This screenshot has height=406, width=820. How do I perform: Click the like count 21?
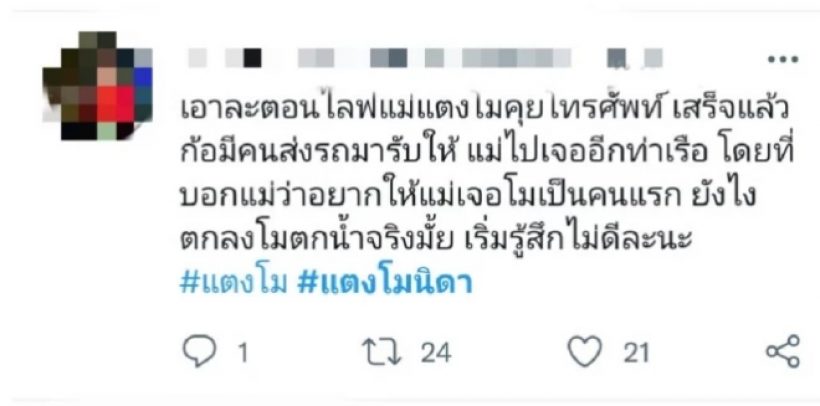point(636,353)
